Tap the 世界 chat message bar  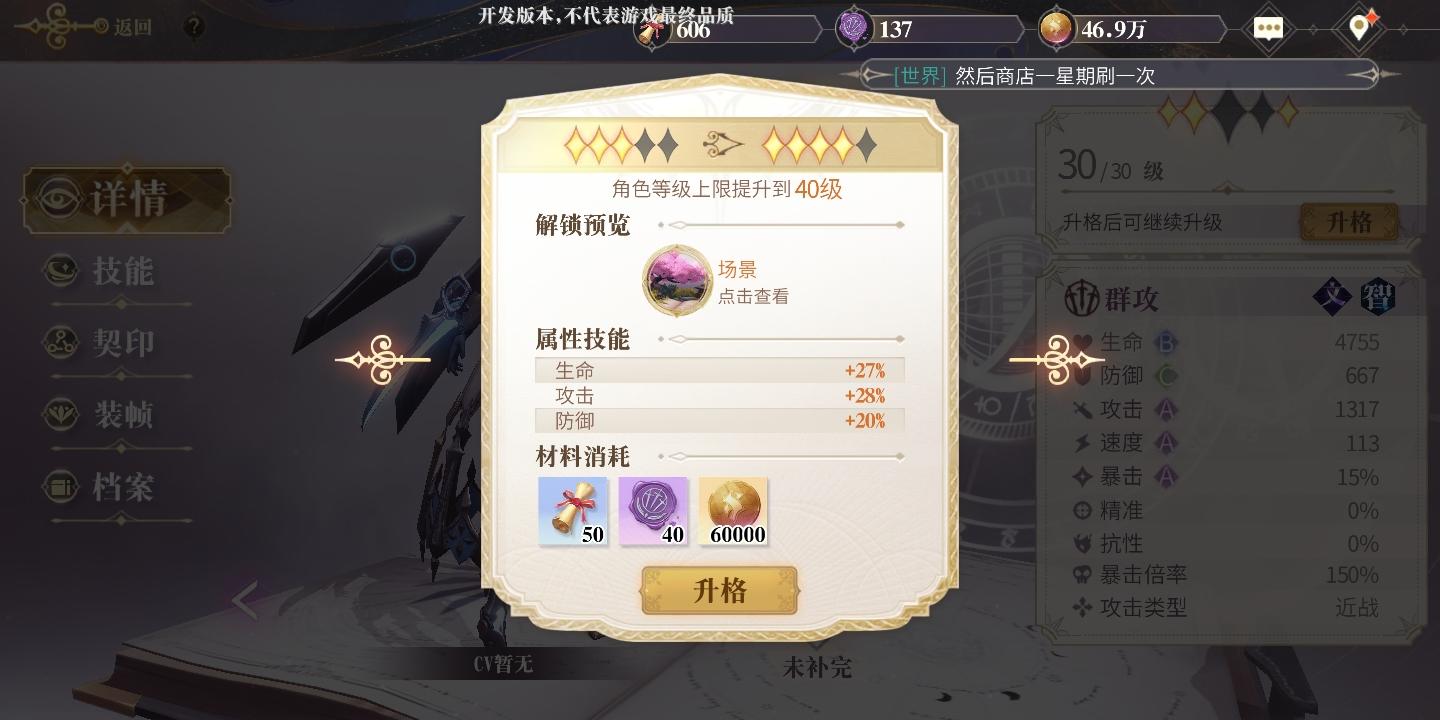[1120, 75]
